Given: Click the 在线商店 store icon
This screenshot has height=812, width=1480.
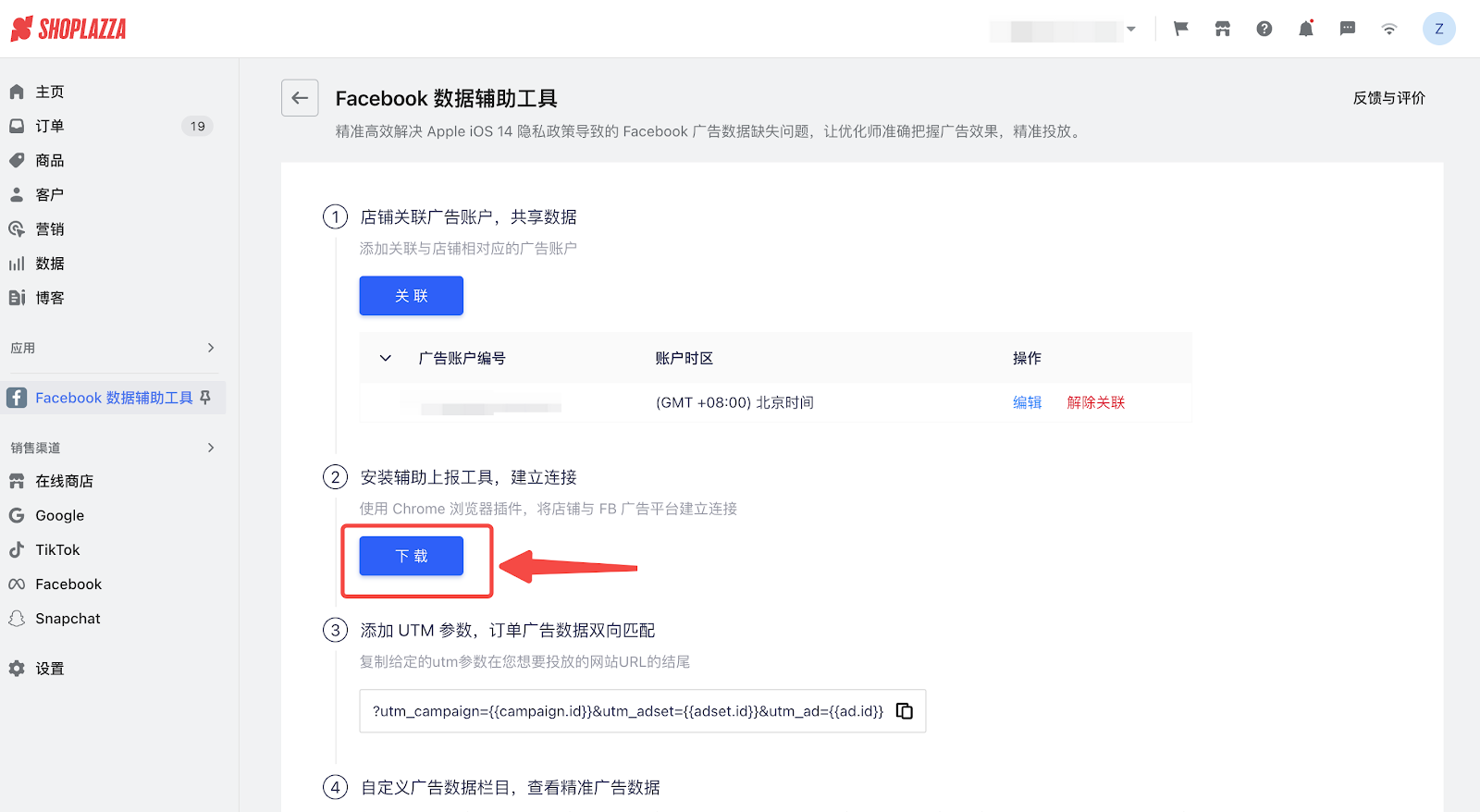Looking at the screenshot, I should [17, 481].
